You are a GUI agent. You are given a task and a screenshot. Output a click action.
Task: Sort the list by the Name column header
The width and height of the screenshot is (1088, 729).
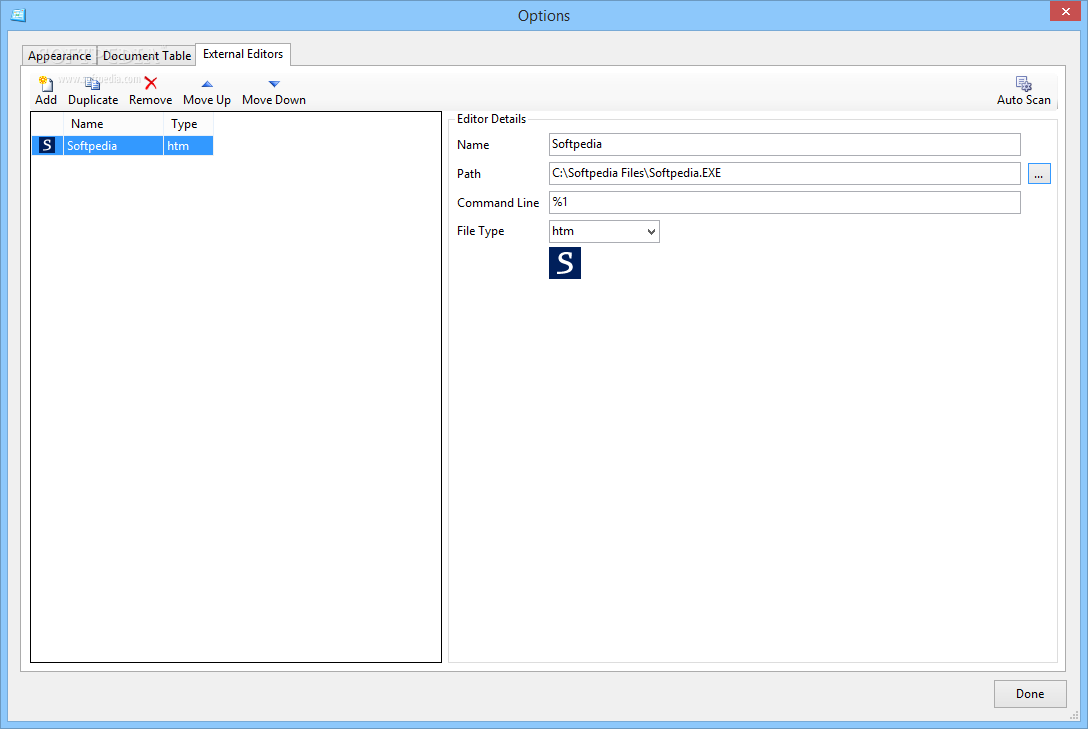114,124
